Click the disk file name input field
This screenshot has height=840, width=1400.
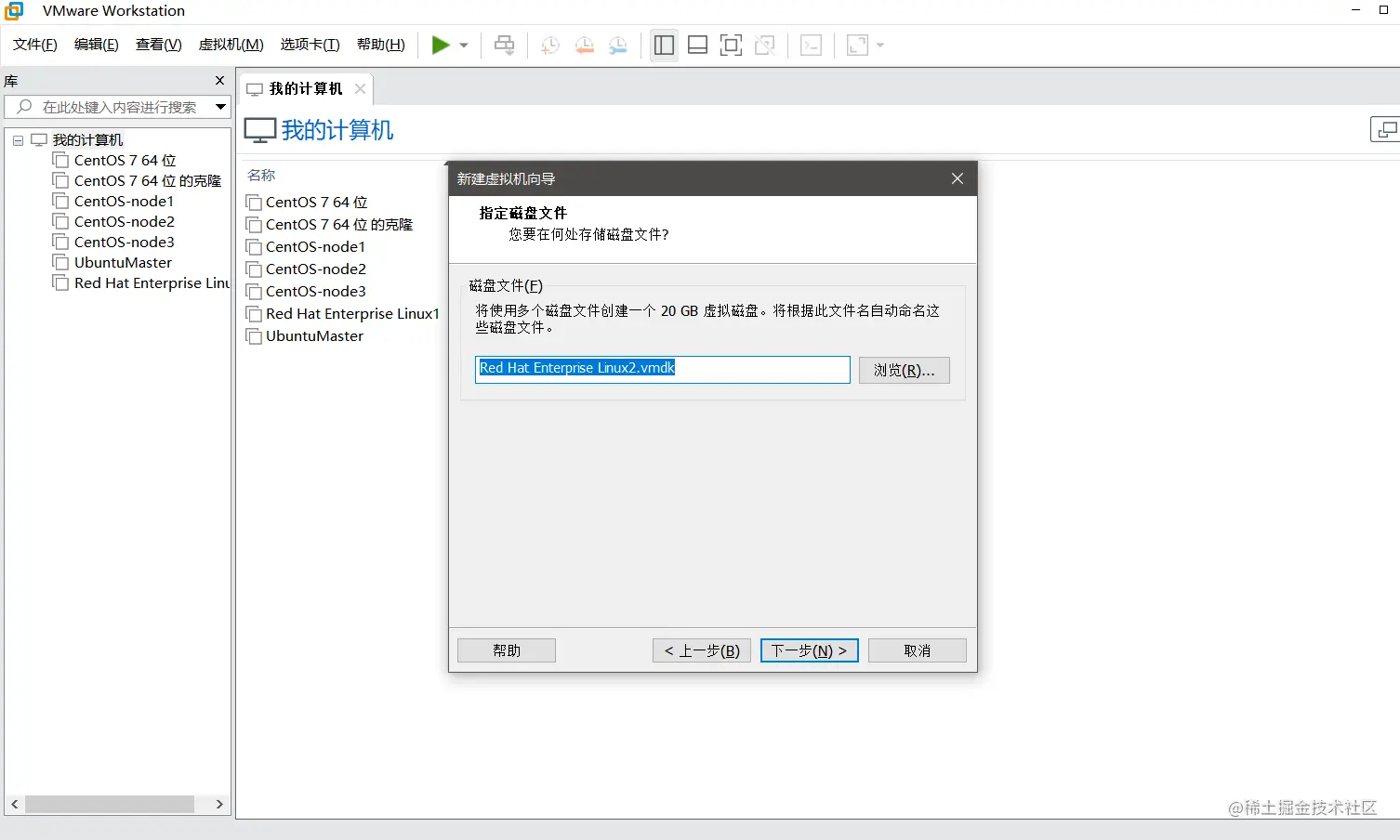pyautogui.click(x=663, y=370)
